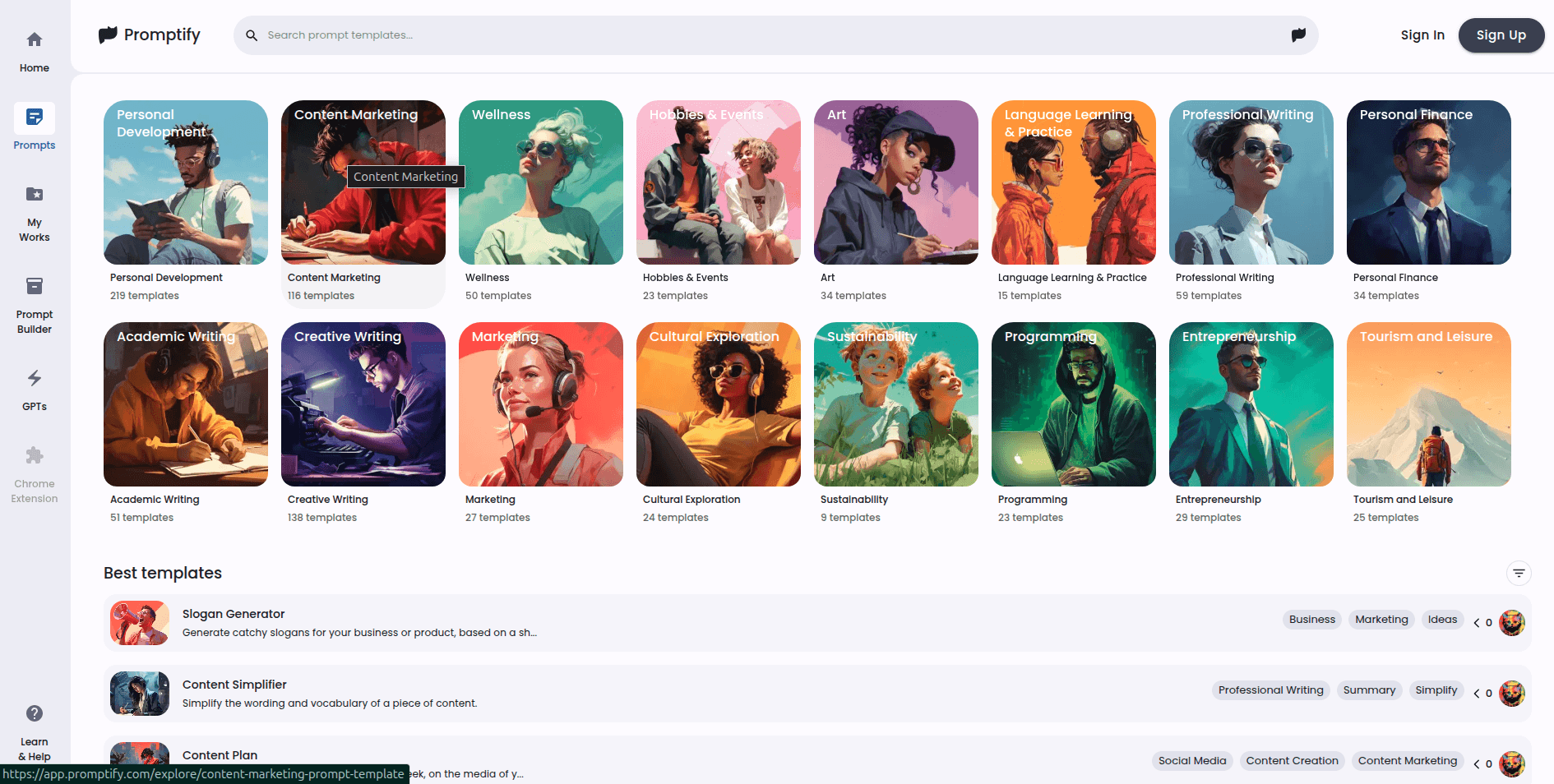This screenshot has height=784, width=1554.
Task: Click the search prompt templates field
Action: coord(576,35)
